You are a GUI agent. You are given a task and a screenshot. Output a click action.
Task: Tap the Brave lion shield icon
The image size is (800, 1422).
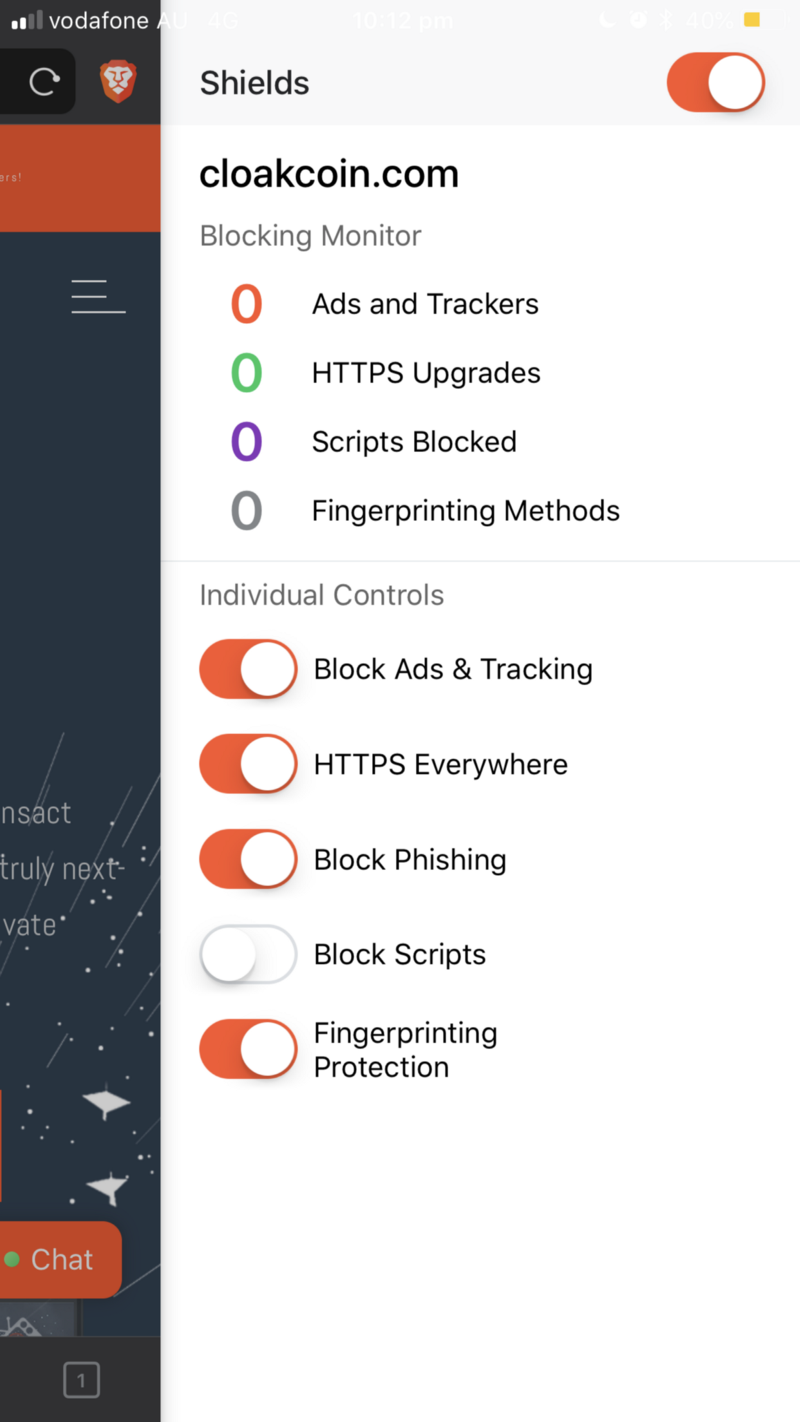(118, 82)
